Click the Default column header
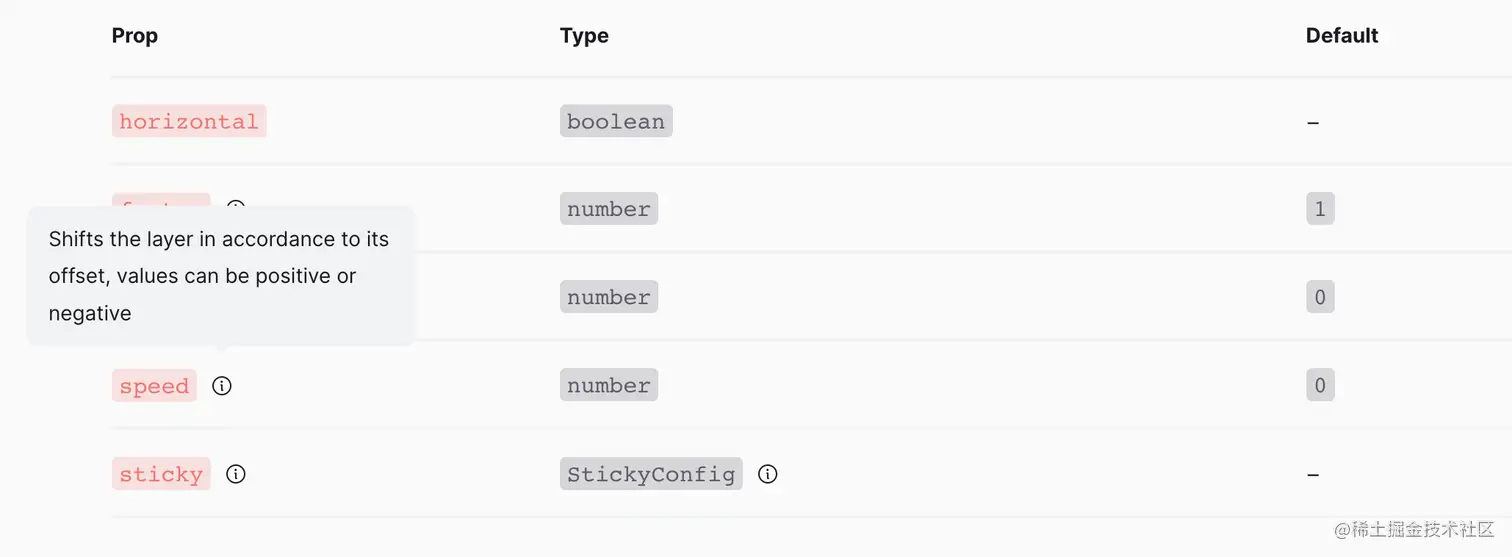1512x557 pixels. (x=1342, y=36)
